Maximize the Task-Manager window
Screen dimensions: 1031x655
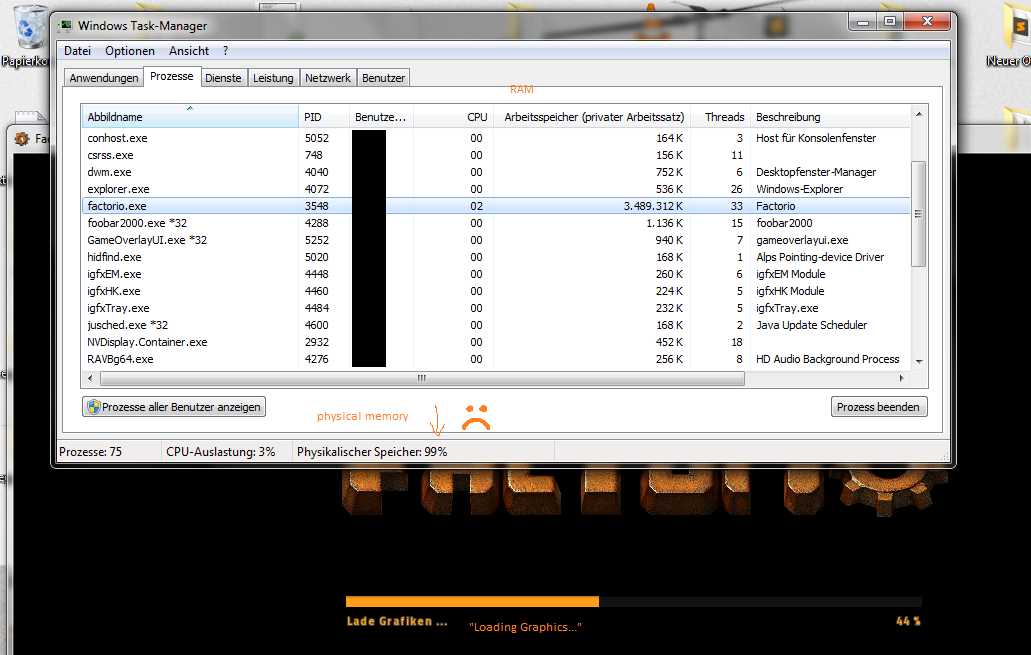coord(890,22)
